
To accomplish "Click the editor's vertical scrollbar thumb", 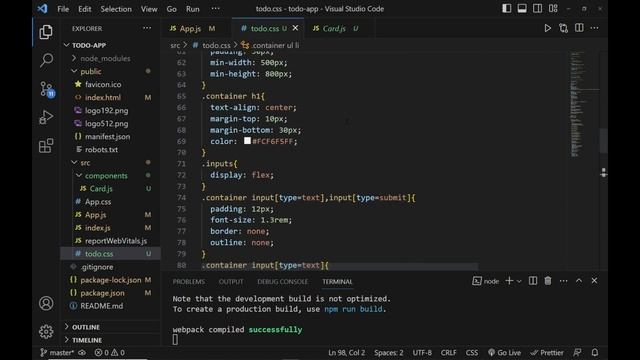I will point(604,140).
